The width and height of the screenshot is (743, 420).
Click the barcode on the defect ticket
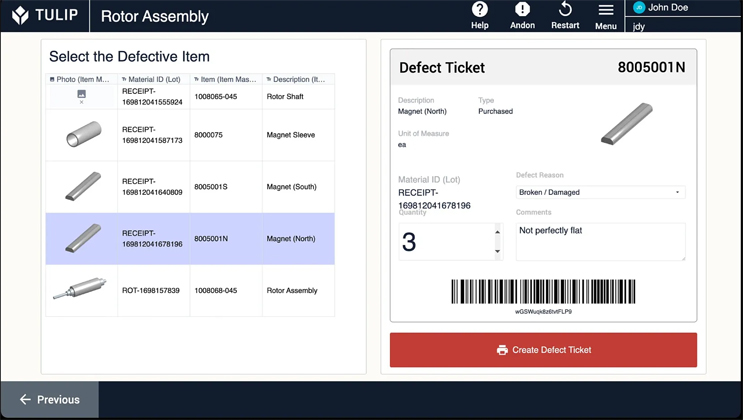tap(543, 292)
